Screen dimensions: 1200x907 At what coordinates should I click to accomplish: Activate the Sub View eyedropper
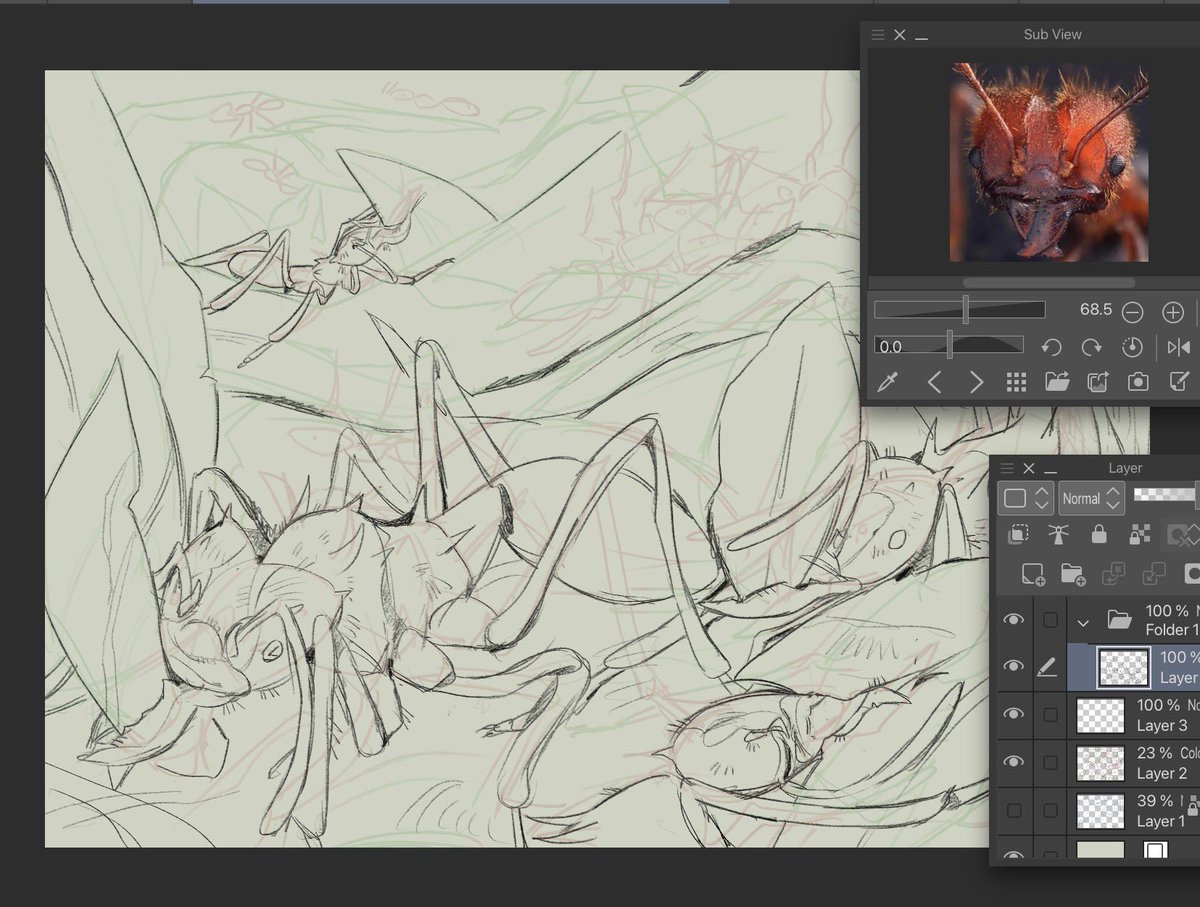(886, 382)
